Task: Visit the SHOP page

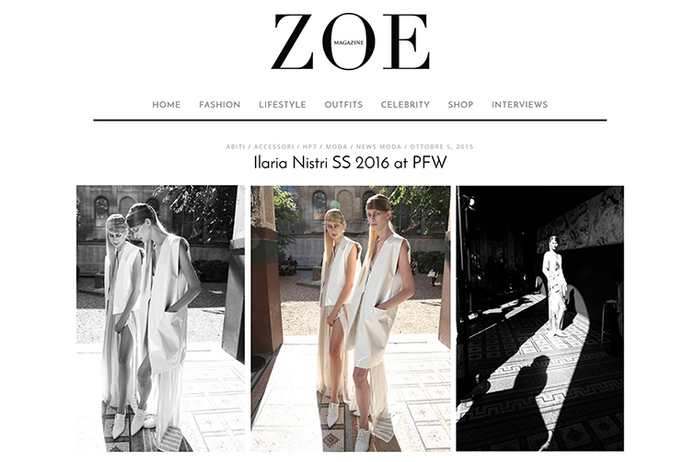Action: pyautogui.click(x=461, y=105)
